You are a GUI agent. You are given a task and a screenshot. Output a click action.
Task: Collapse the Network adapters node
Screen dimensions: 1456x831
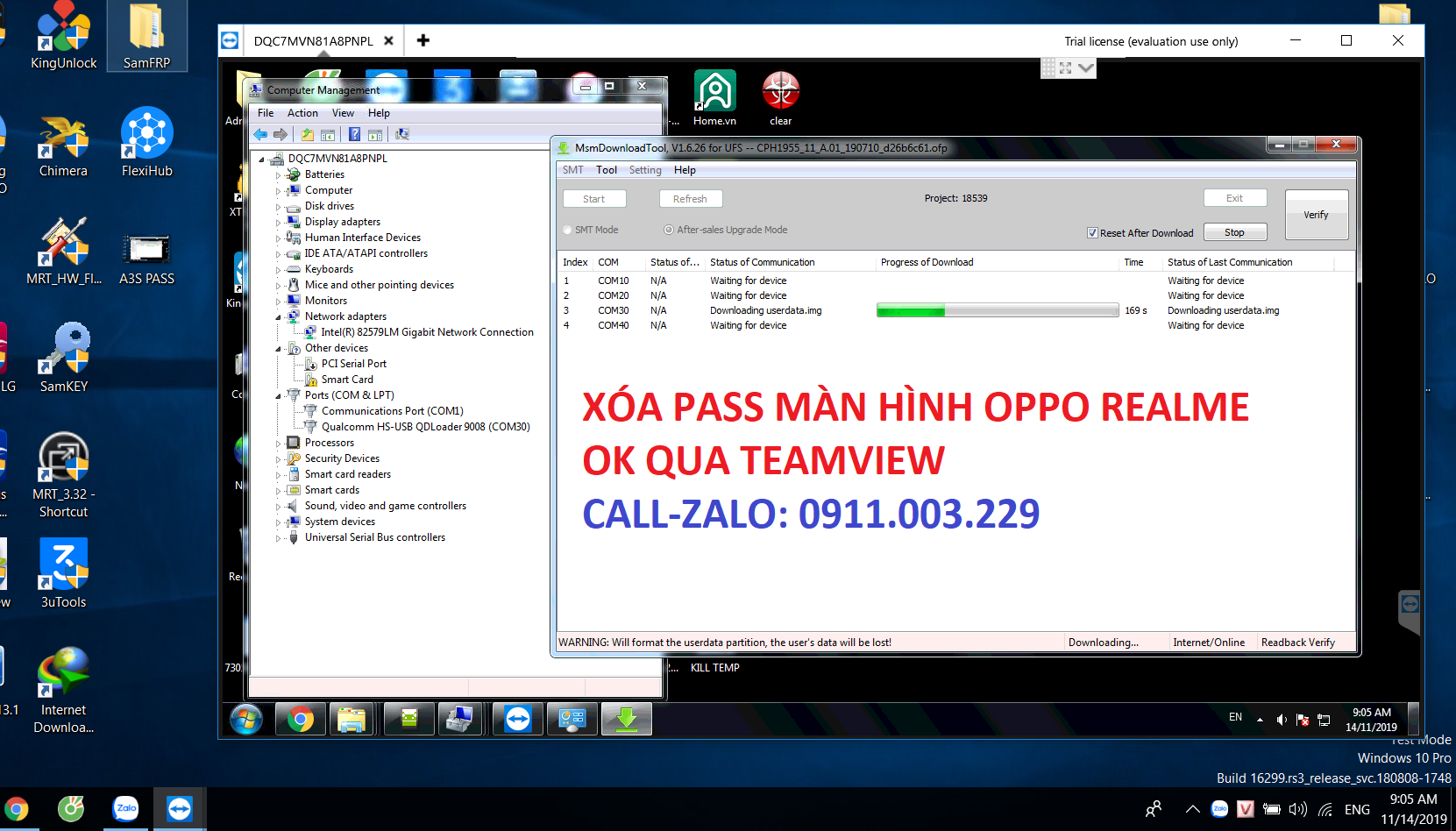(279, 316)
